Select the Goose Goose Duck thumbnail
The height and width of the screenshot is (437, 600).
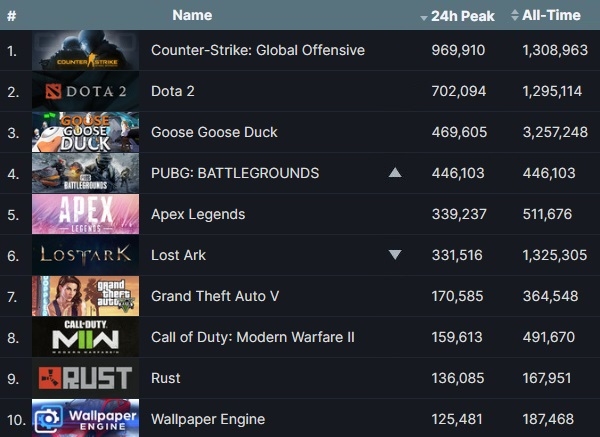85,132
